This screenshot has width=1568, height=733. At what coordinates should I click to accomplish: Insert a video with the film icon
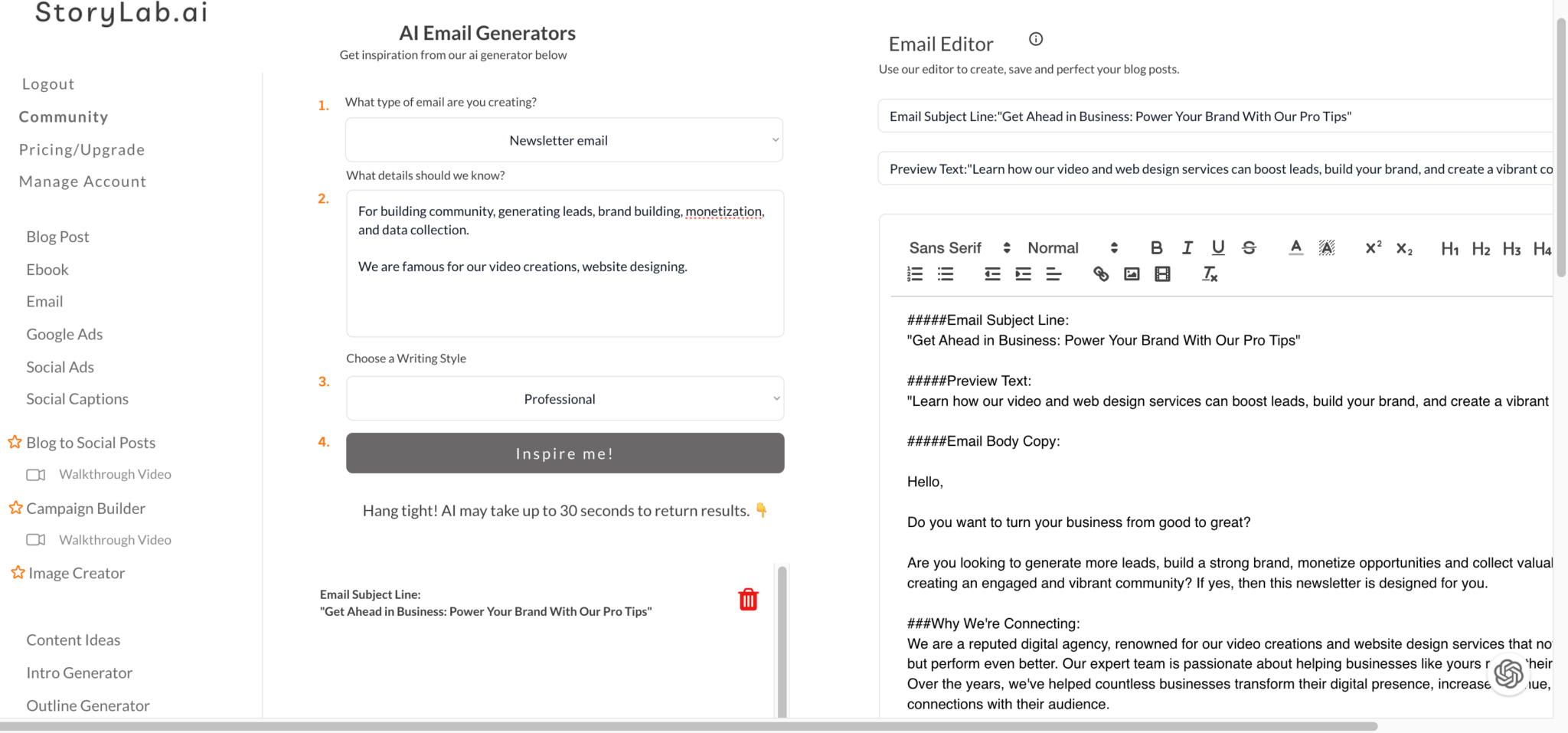coord(1162,274)
